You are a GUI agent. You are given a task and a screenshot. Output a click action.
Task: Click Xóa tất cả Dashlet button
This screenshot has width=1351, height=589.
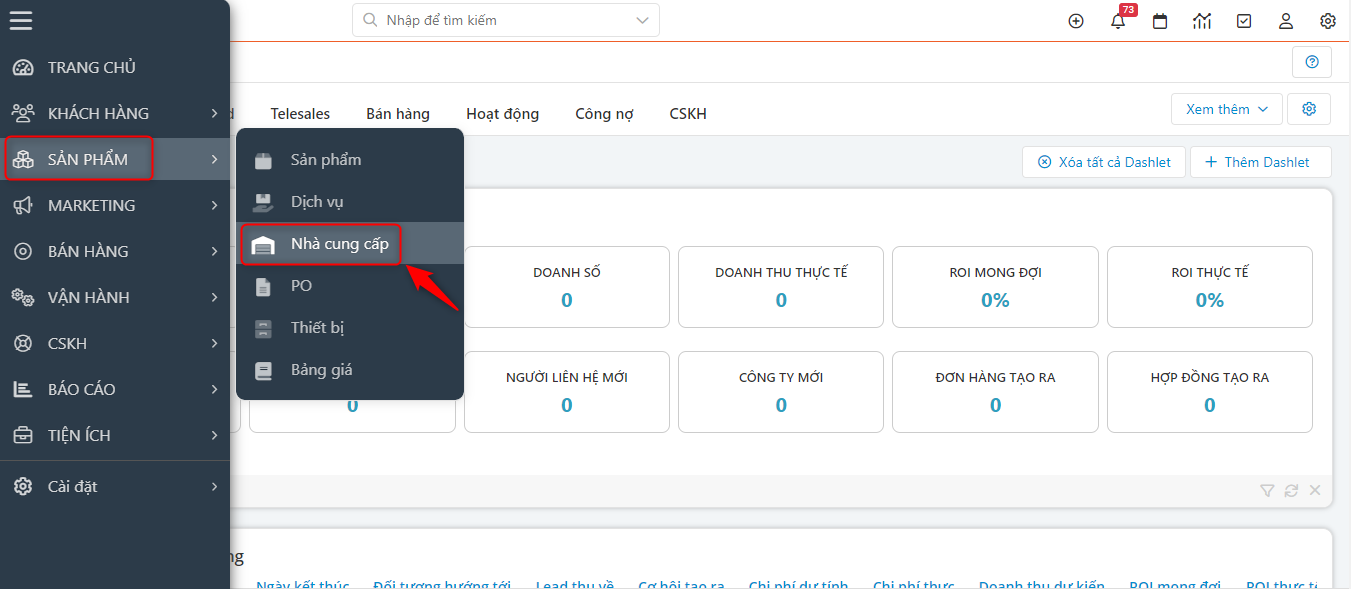tap(1104, 162)
